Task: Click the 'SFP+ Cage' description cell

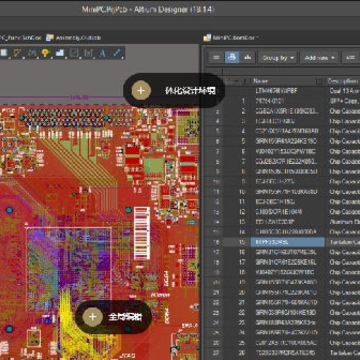Action: coord(343,101)
